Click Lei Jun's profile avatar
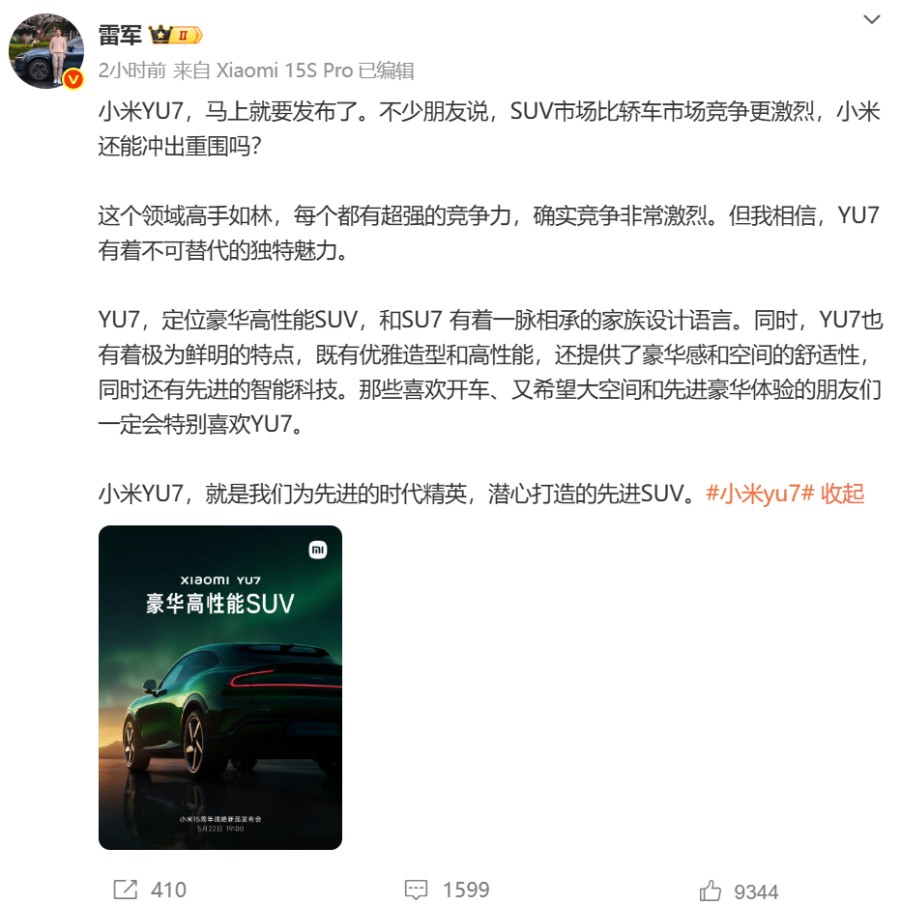The width and height of the screenshot is (900, 905). click(46, 51)
